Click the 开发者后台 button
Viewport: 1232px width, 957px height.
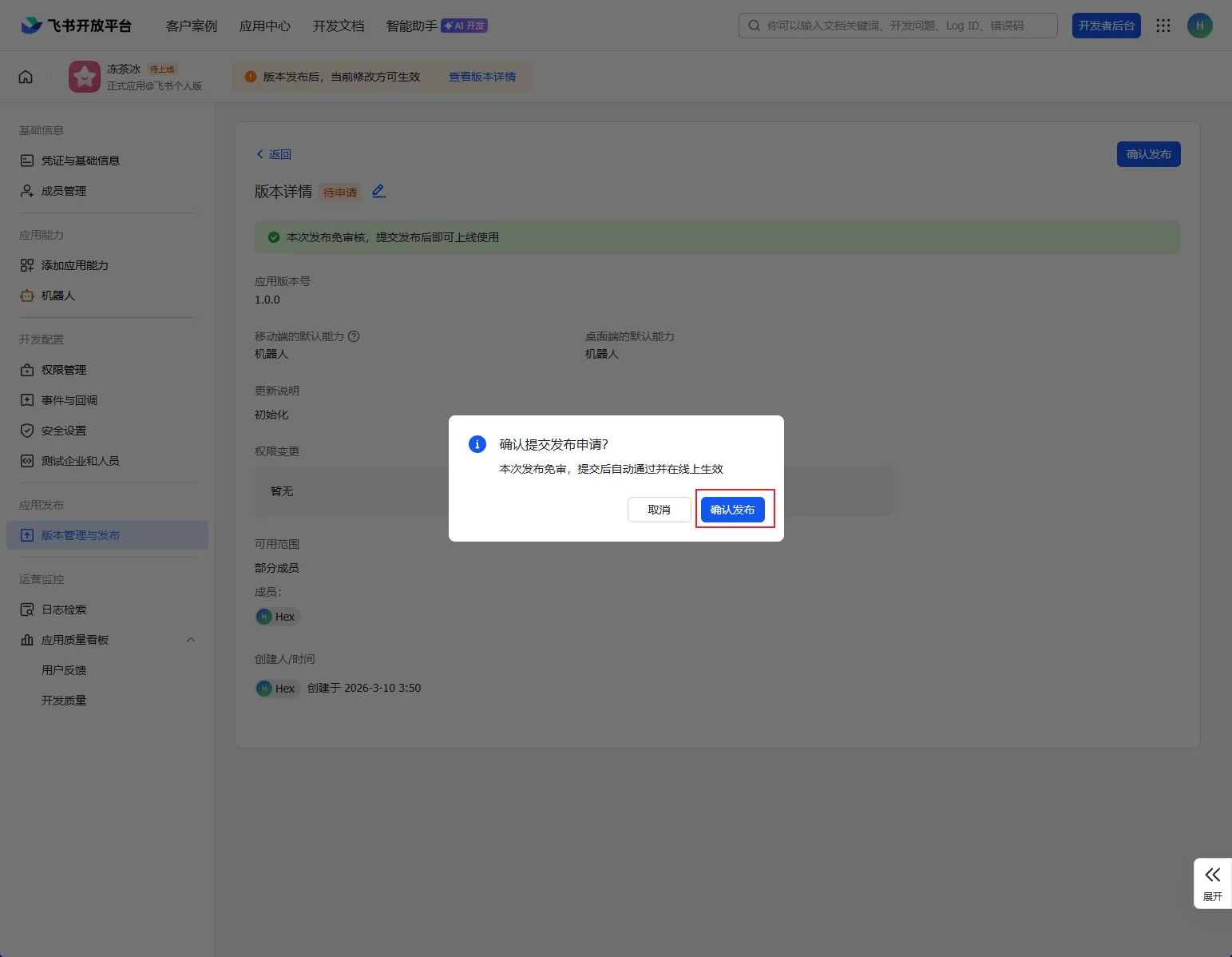click(1106, 26)
